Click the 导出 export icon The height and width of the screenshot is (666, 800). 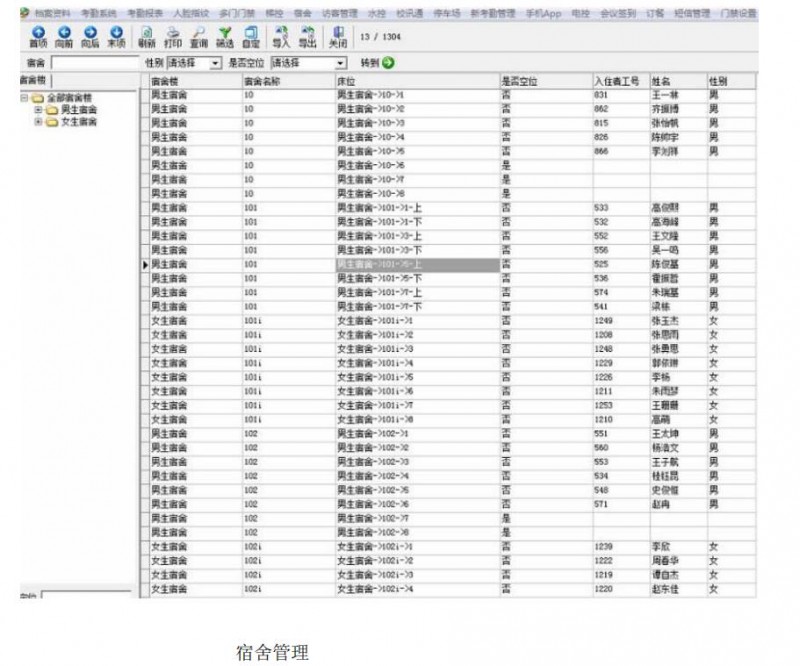click(x=306, y=37)
